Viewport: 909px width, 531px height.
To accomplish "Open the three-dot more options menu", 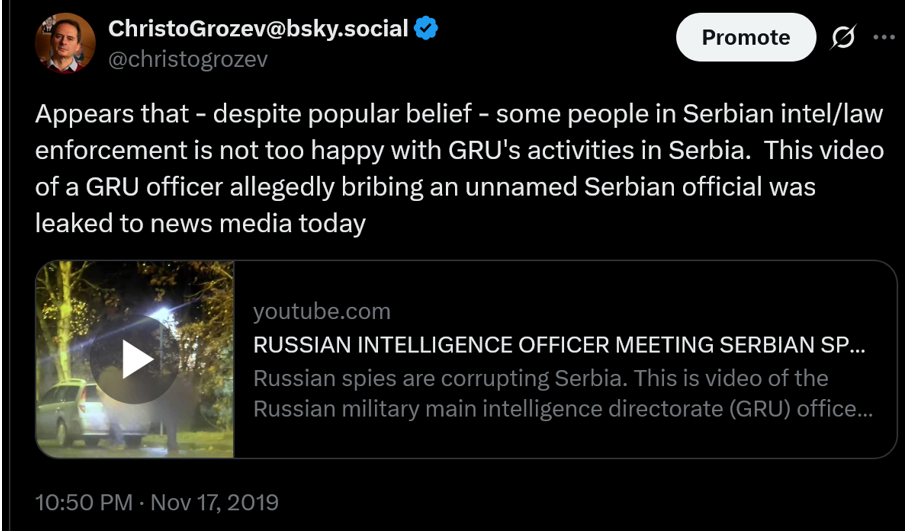I will (x=884, y=37).
